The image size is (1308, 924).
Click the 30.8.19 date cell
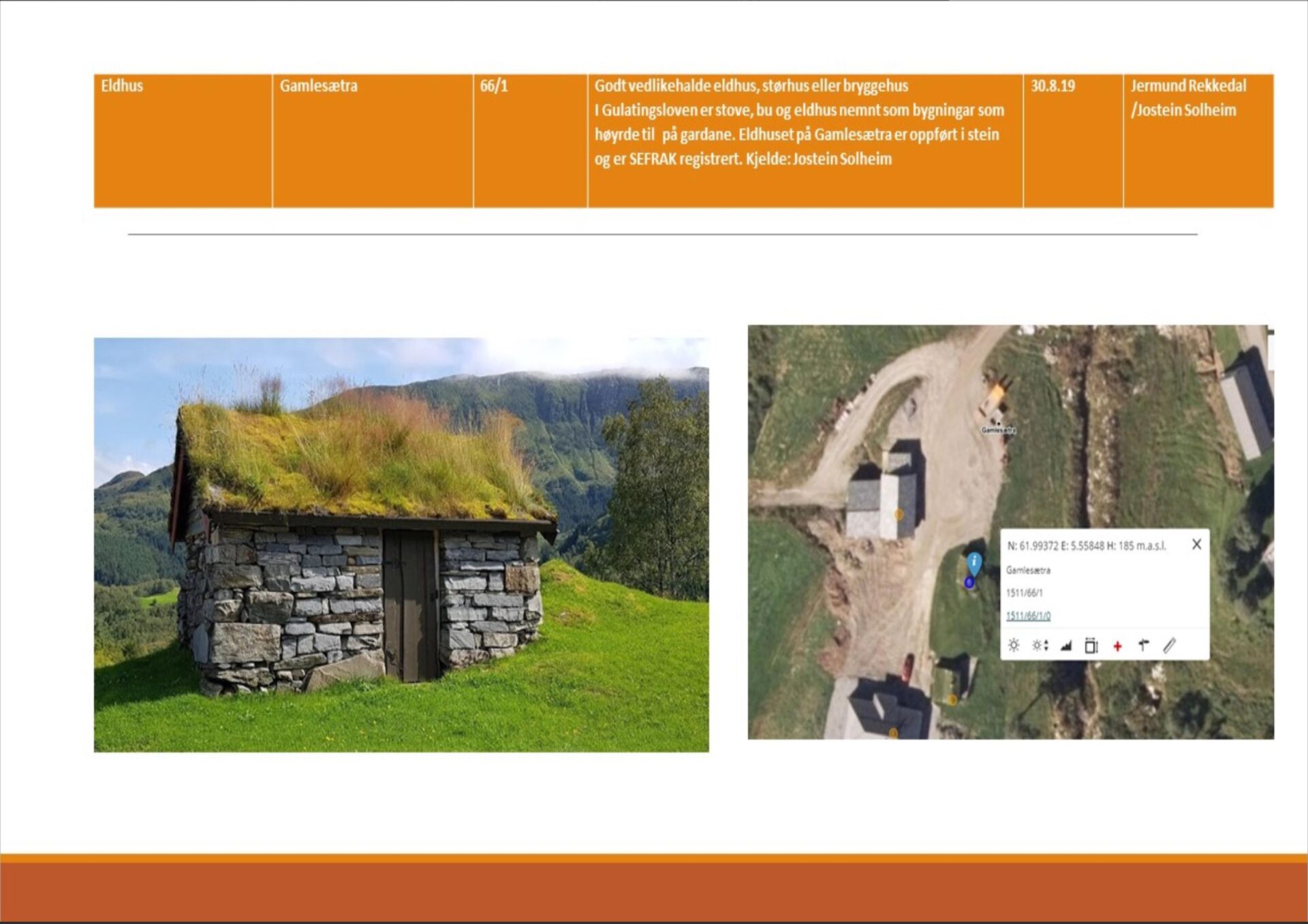(x=1072, y=140)
